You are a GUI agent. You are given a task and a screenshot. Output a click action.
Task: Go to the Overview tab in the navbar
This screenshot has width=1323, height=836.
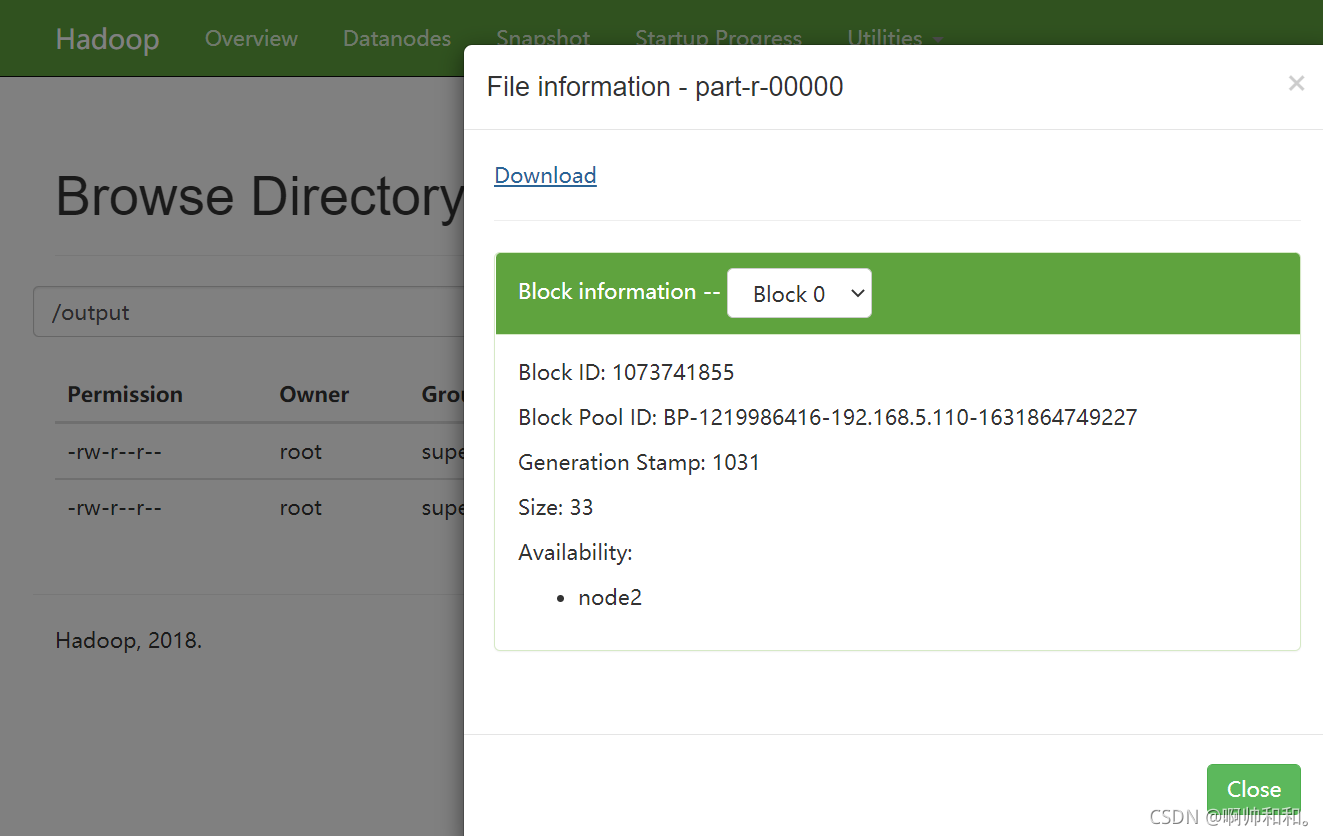click(251, 38)
